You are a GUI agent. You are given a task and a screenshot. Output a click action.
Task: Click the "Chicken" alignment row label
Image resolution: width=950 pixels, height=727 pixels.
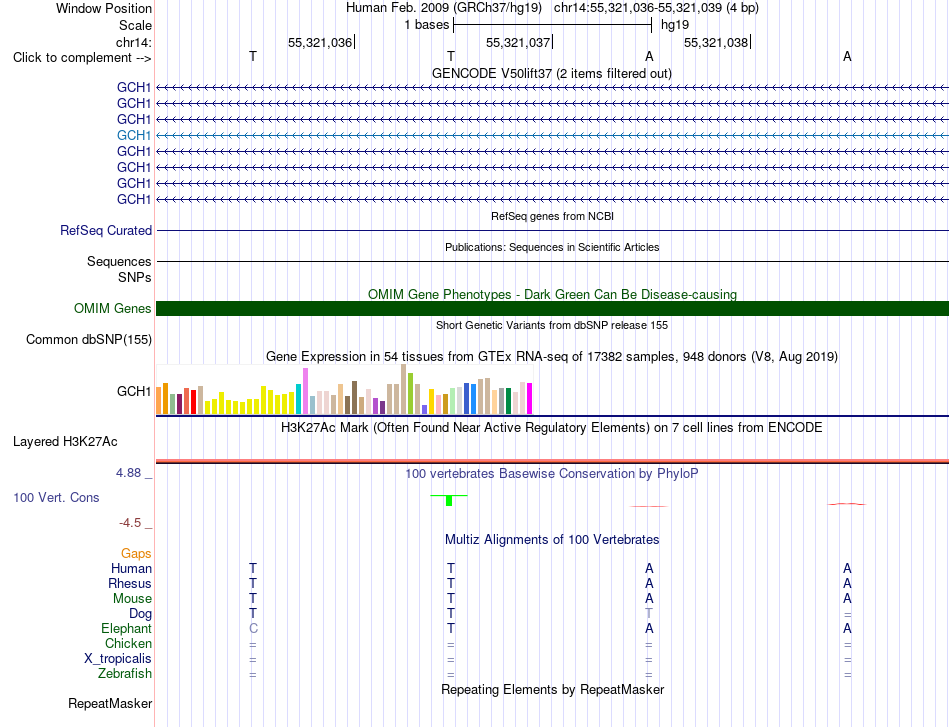point(128,643)
